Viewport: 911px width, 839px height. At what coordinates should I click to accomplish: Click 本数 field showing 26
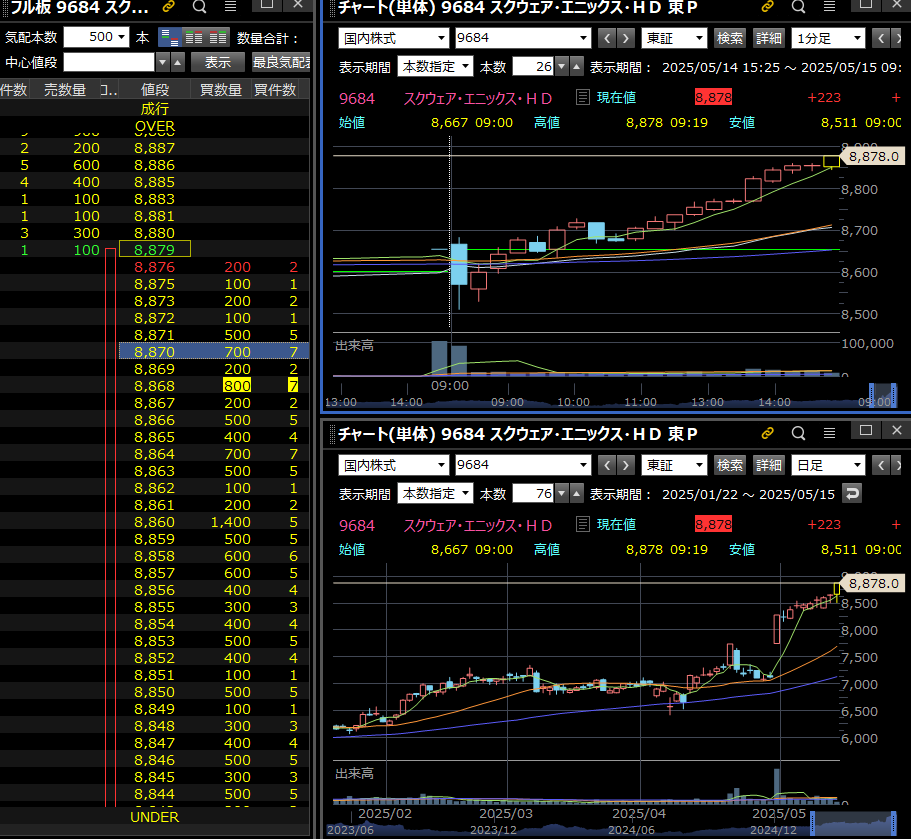[533, 67]
